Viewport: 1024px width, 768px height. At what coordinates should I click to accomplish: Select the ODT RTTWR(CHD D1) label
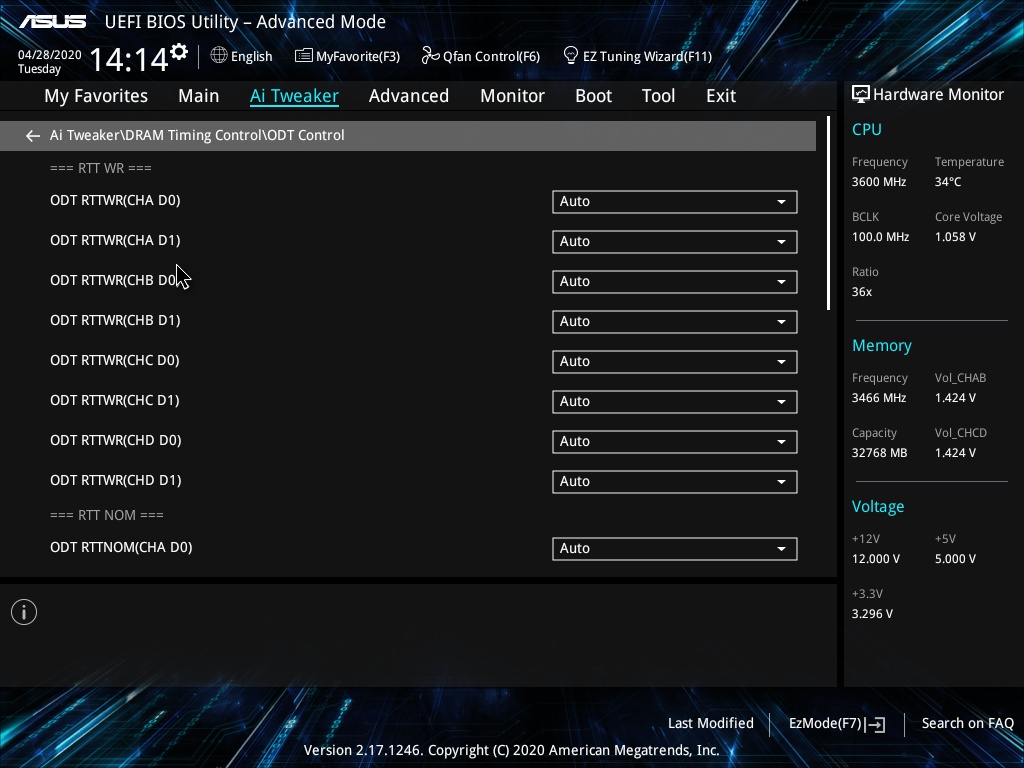(116, 480)
